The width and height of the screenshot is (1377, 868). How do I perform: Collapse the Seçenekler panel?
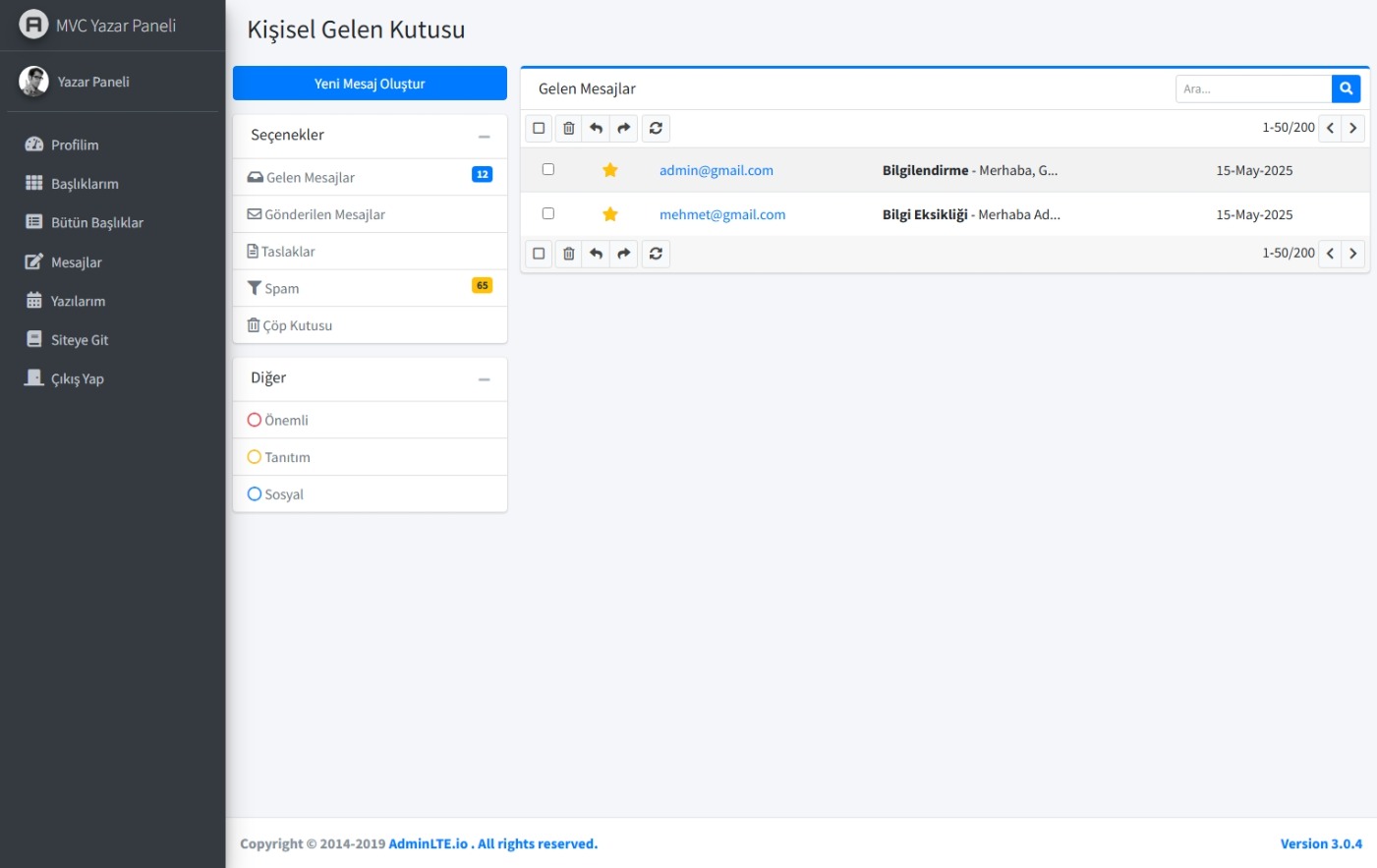pyautogui.click(x=484, y=137)
